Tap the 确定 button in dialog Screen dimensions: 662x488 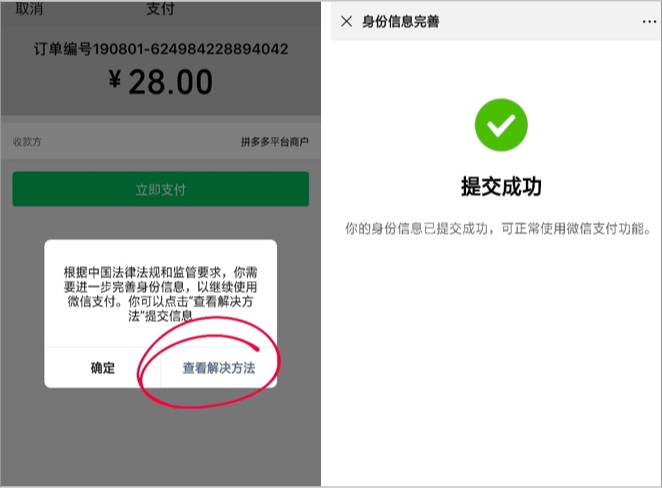click(103, 368)
